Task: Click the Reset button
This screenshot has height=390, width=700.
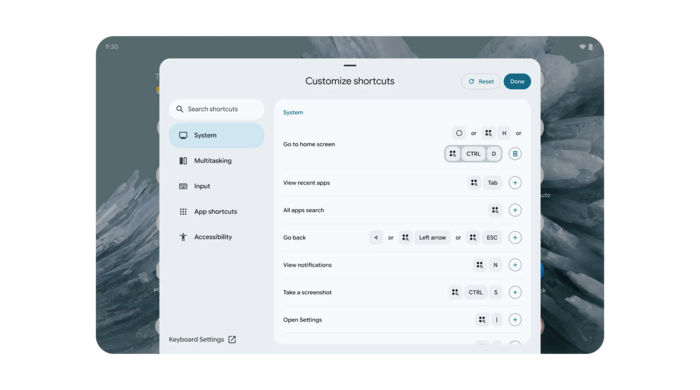Action: tap(481, 82)
